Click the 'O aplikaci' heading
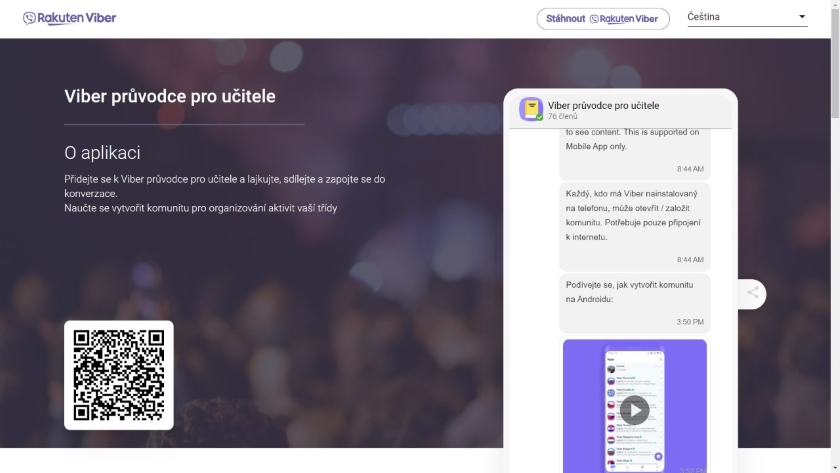This screenshot has height=473, width=840. tap(102, 153)
